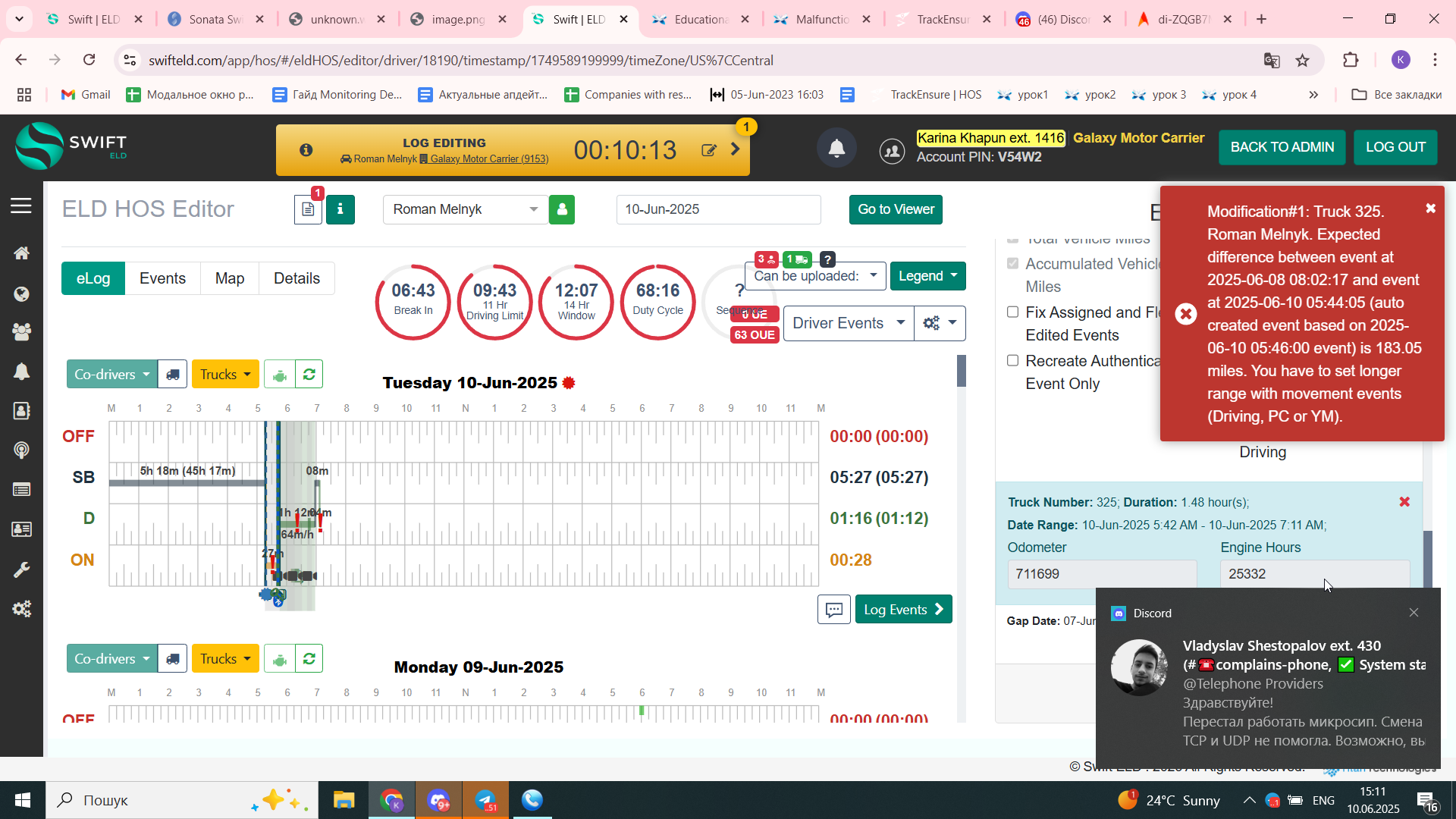Open the hamburger sidebar menu
Viewport: 1456px width, 819px height.
(21, 206)
